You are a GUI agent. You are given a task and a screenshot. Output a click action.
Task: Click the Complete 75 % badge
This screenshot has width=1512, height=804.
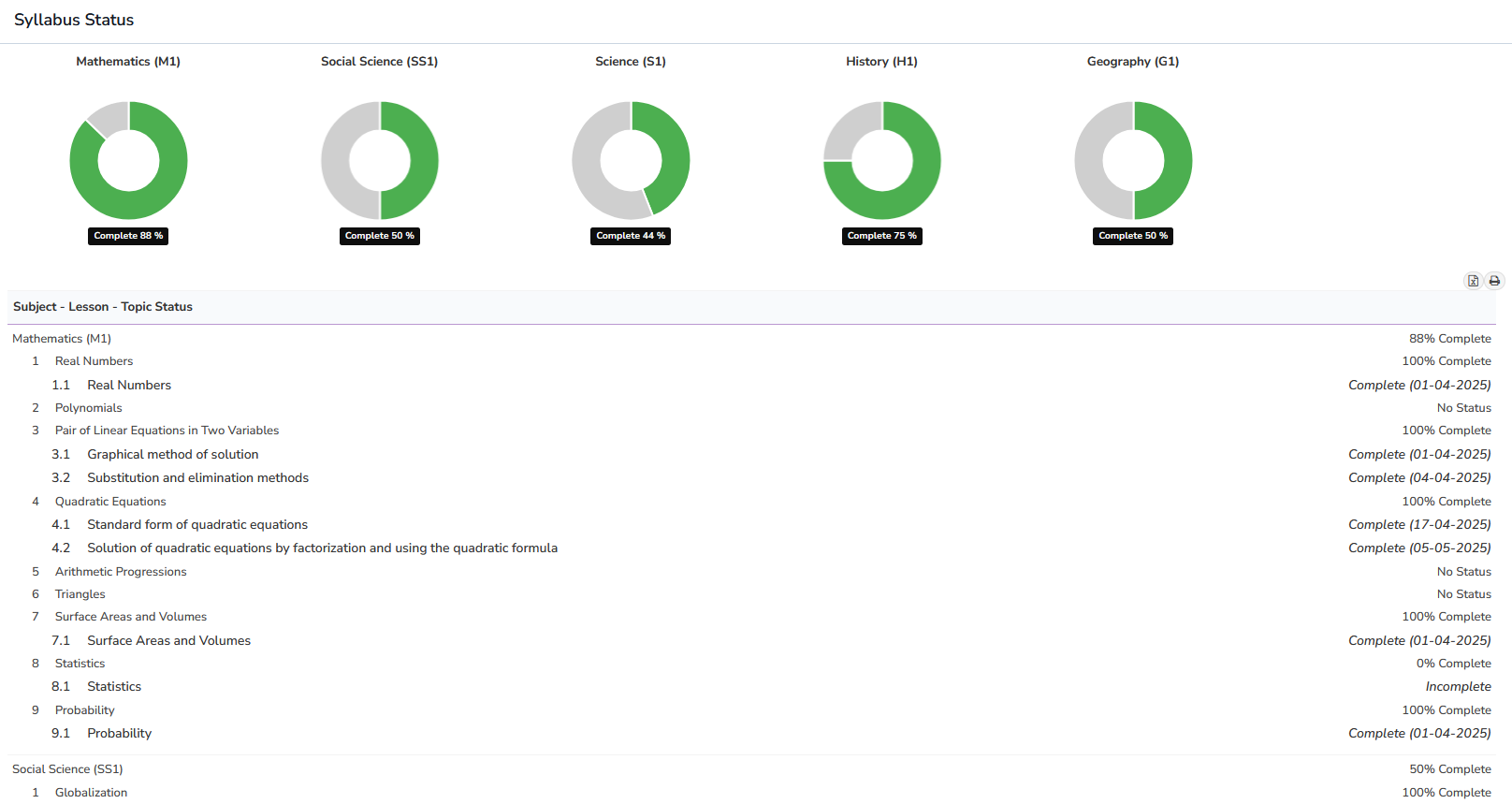(881, 236)
